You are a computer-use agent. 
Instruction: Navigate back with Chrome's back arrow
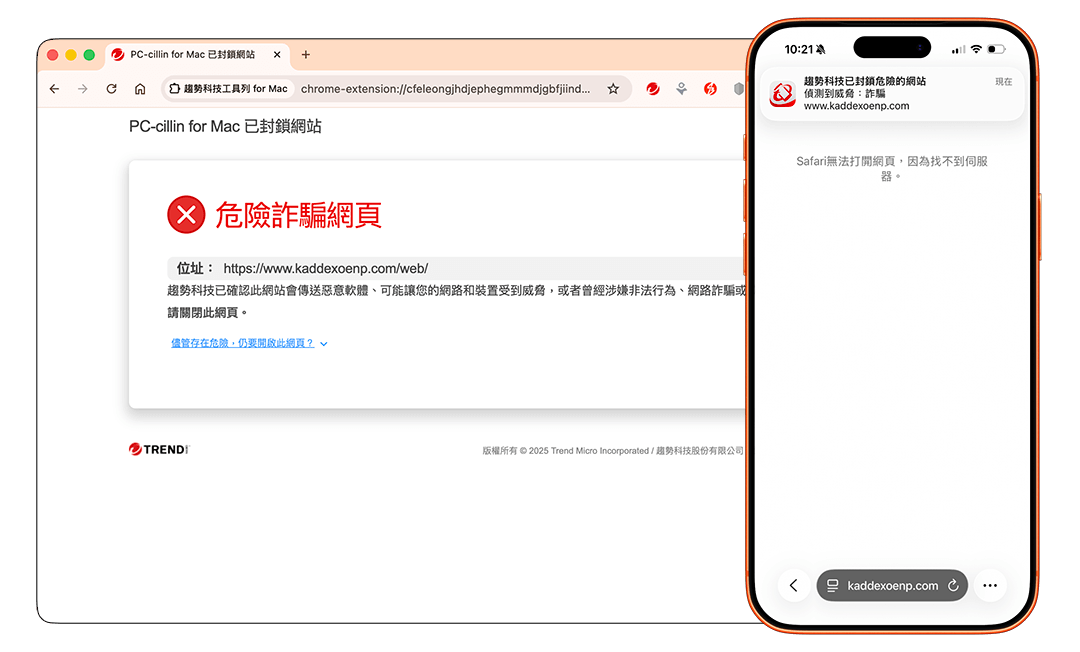(54, 89)
